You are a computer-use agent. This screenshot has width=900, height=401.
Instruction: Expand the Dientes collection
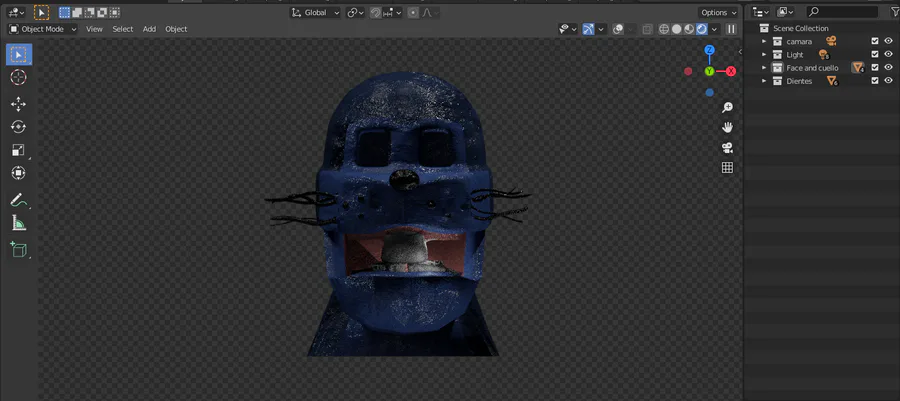point(764,81)
